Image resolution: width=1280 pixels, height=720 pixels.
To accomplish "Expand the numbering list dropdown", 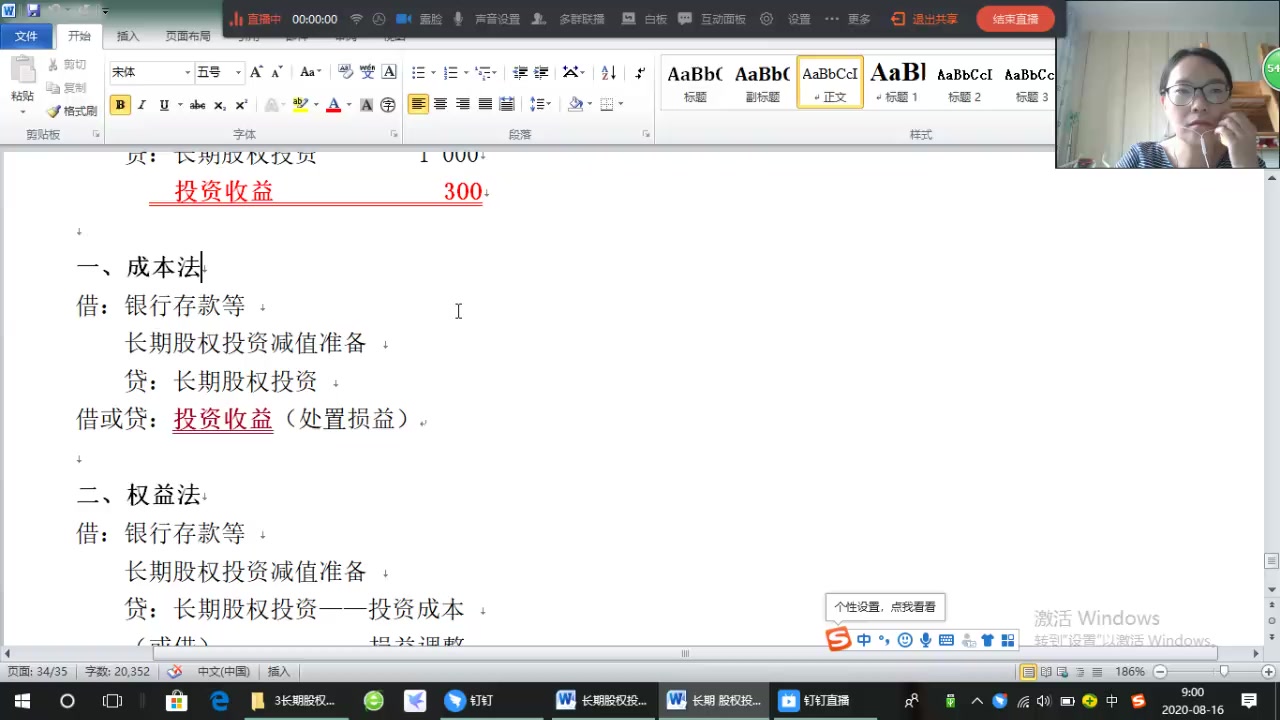I will [x=465, y=72].
